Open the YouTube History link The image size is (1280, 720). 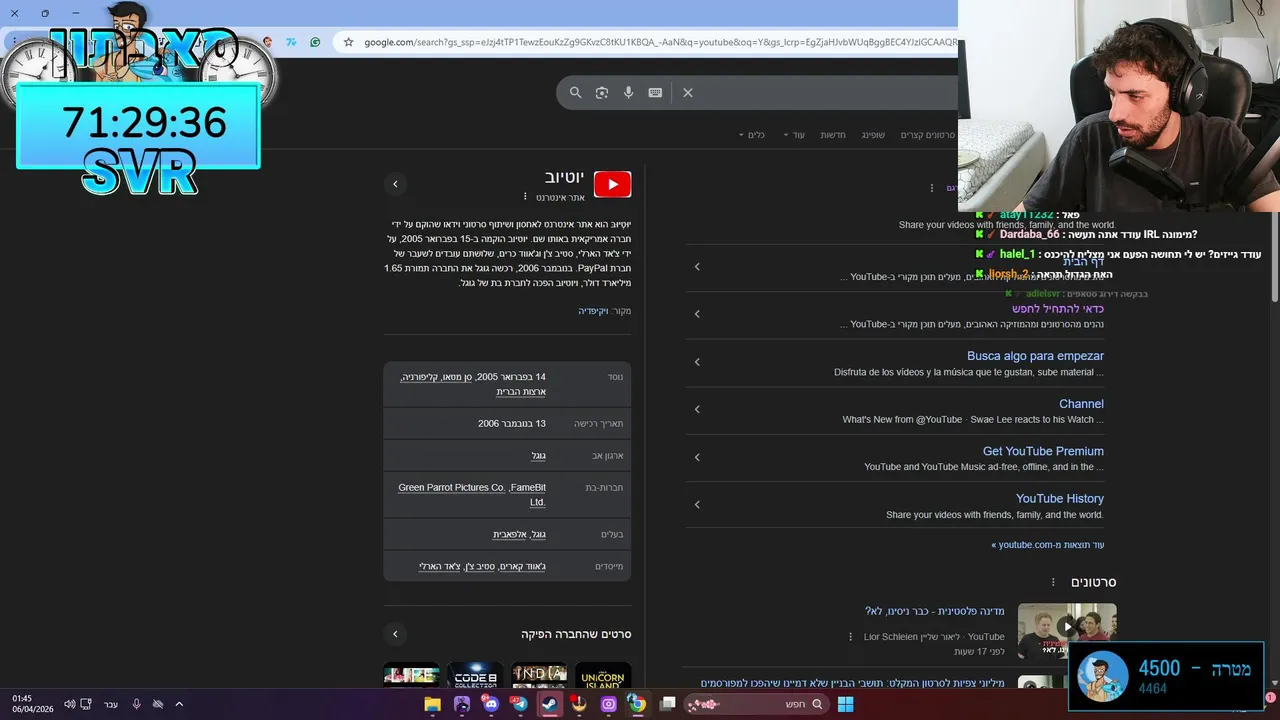pyautogui.click(x=1060, y=499)
